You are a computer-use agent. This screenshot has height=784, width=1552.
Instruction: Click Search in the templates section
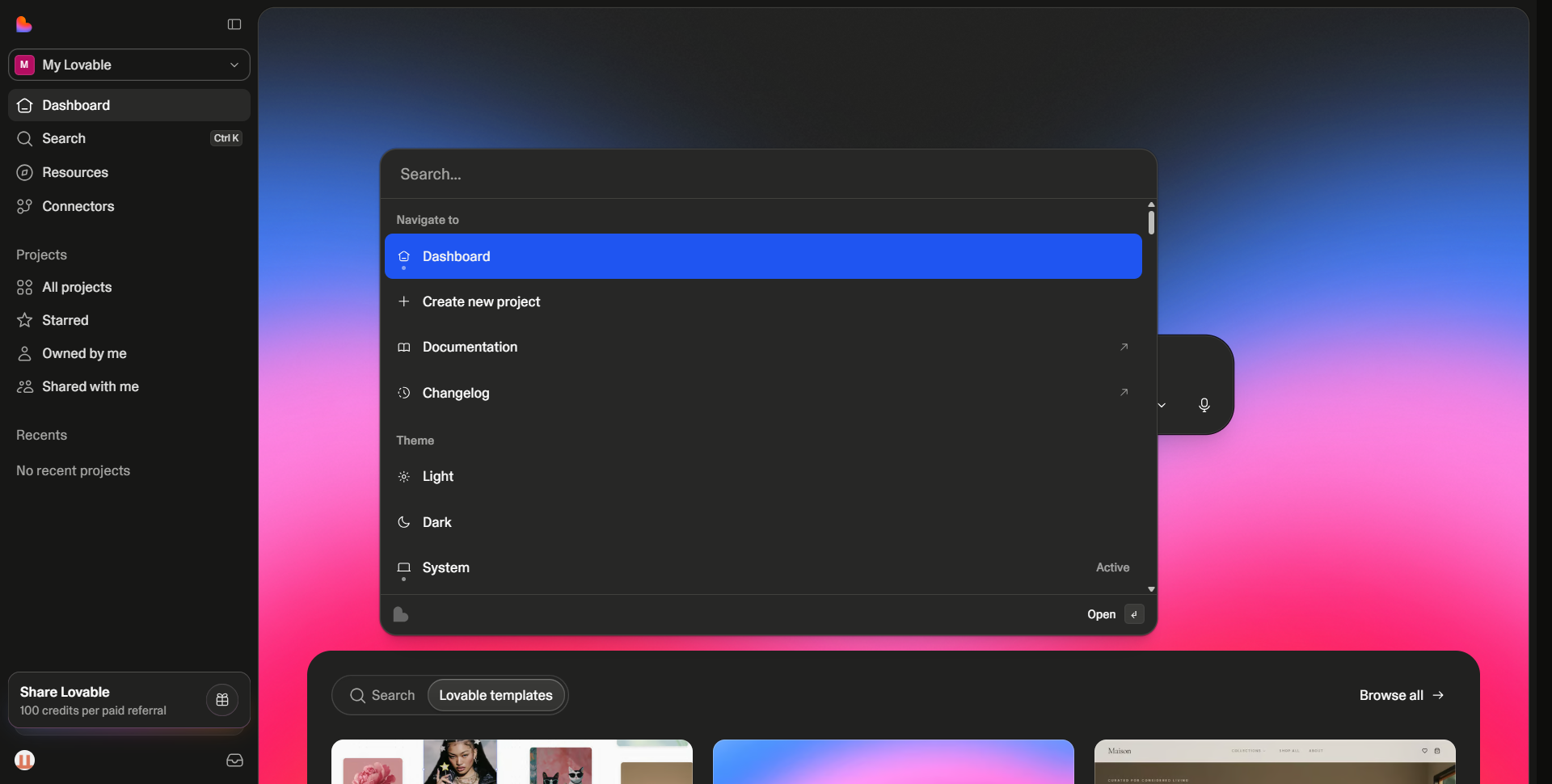pos(382,695)
